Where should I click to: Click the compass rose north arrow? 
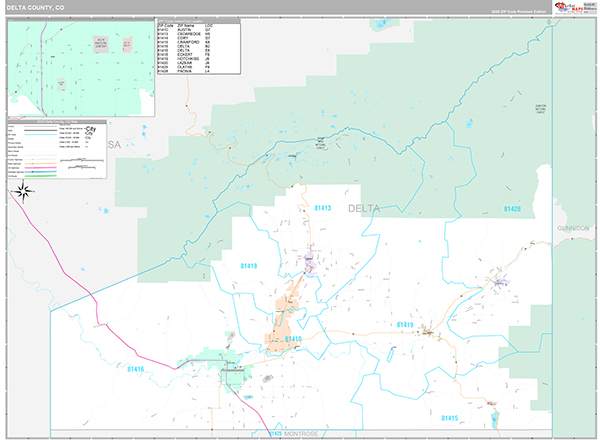point(24,191)
